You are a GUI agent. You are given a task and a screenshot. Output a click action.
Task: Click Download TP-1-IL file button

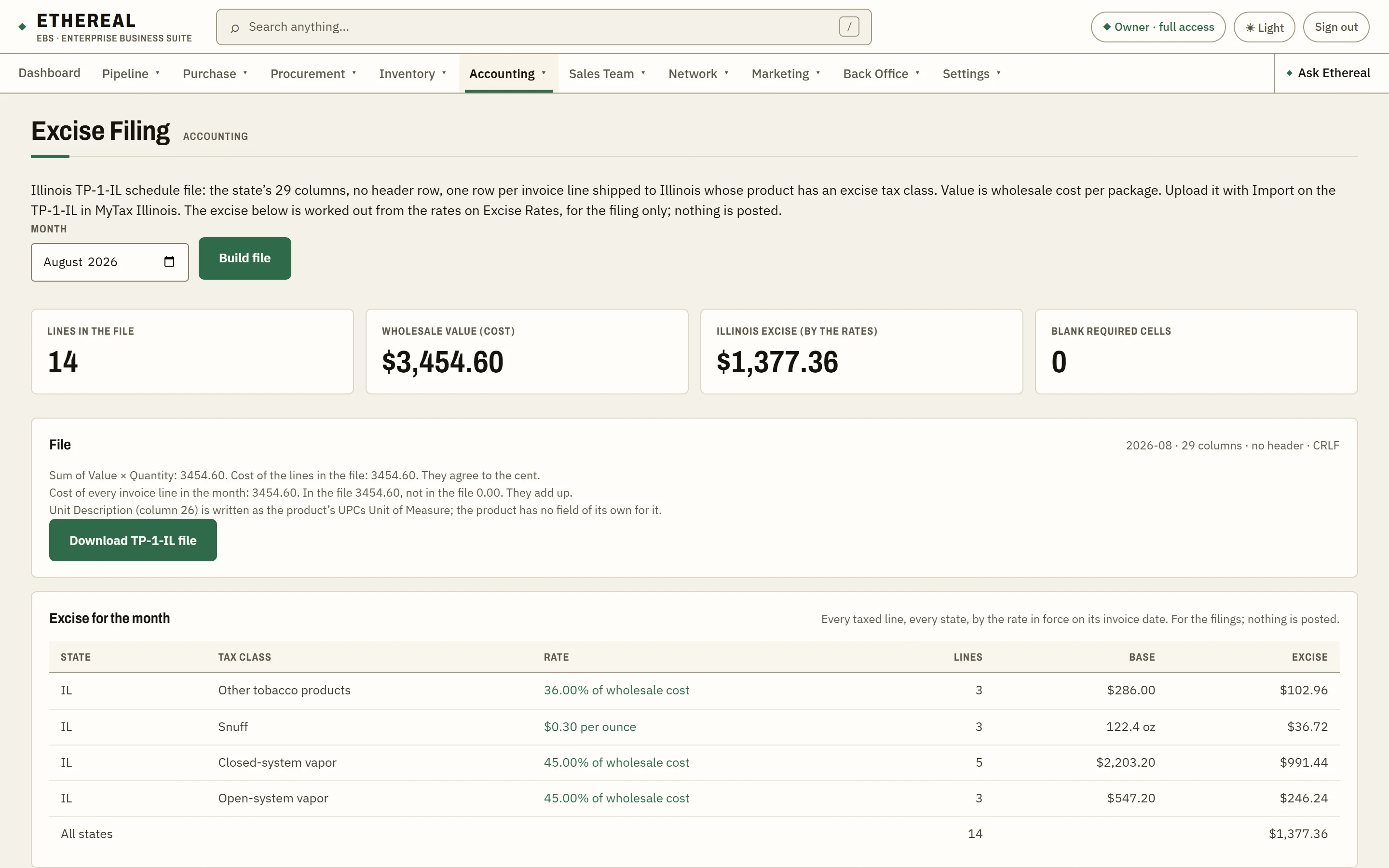tap(133, 540)
